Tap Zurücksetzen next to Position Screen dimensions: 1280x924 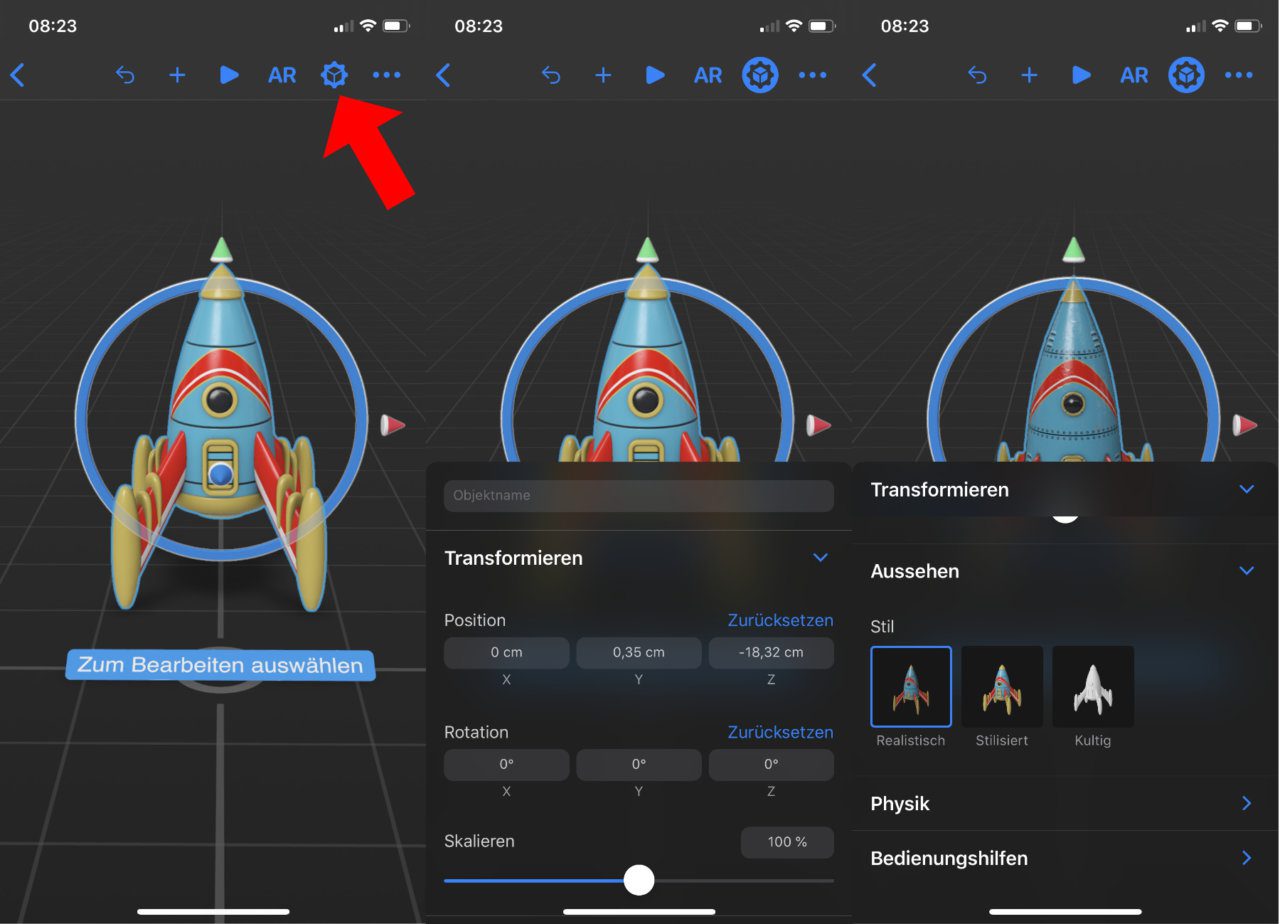coord(779,620)
